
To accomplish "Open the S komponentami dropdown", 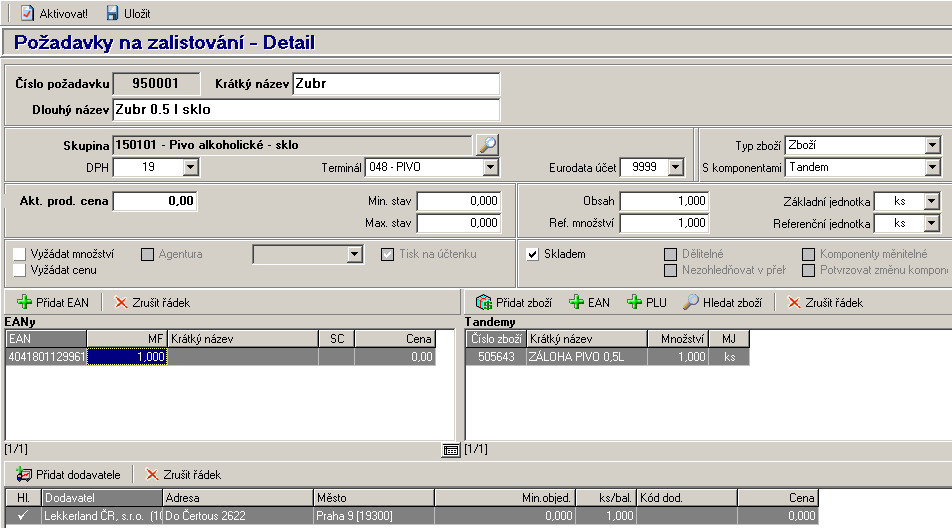I will pyautogui.click(x=933, y=167).
